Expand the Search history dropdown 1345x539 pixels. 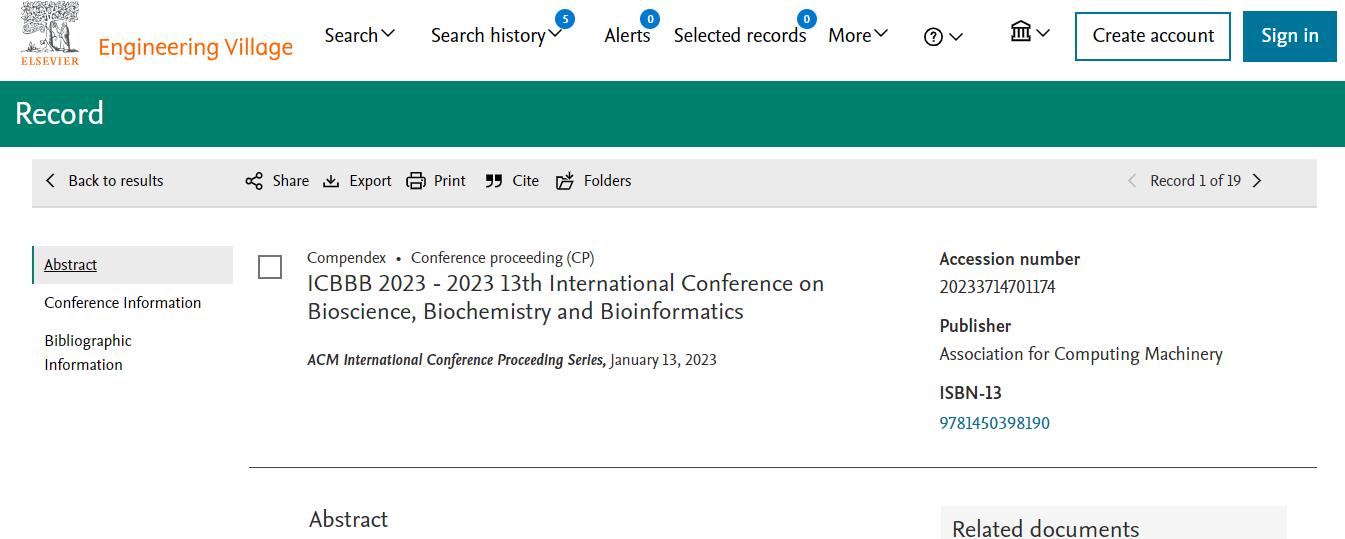click(497, 35)
